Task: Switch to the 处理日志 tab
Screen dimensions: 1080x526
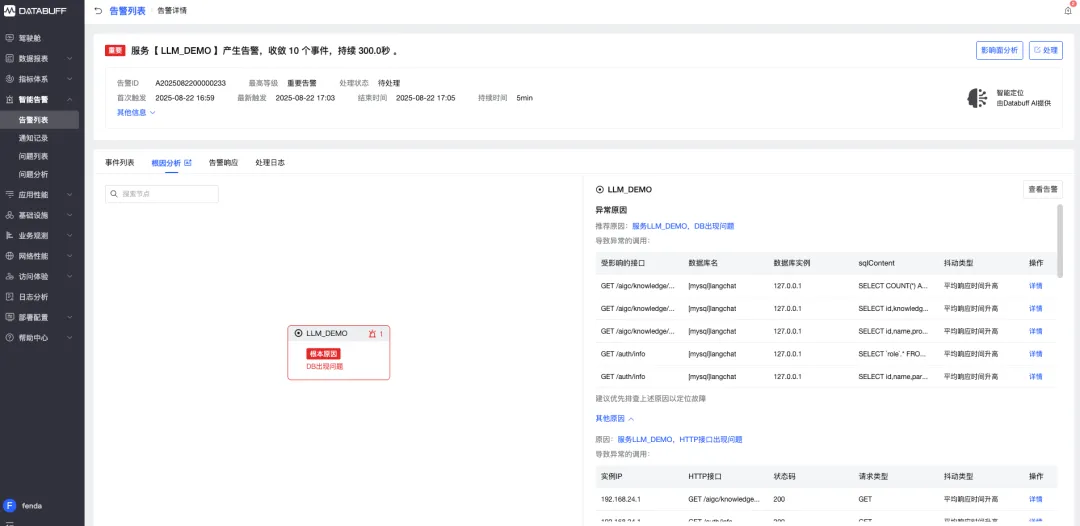Action: point(270,162)
